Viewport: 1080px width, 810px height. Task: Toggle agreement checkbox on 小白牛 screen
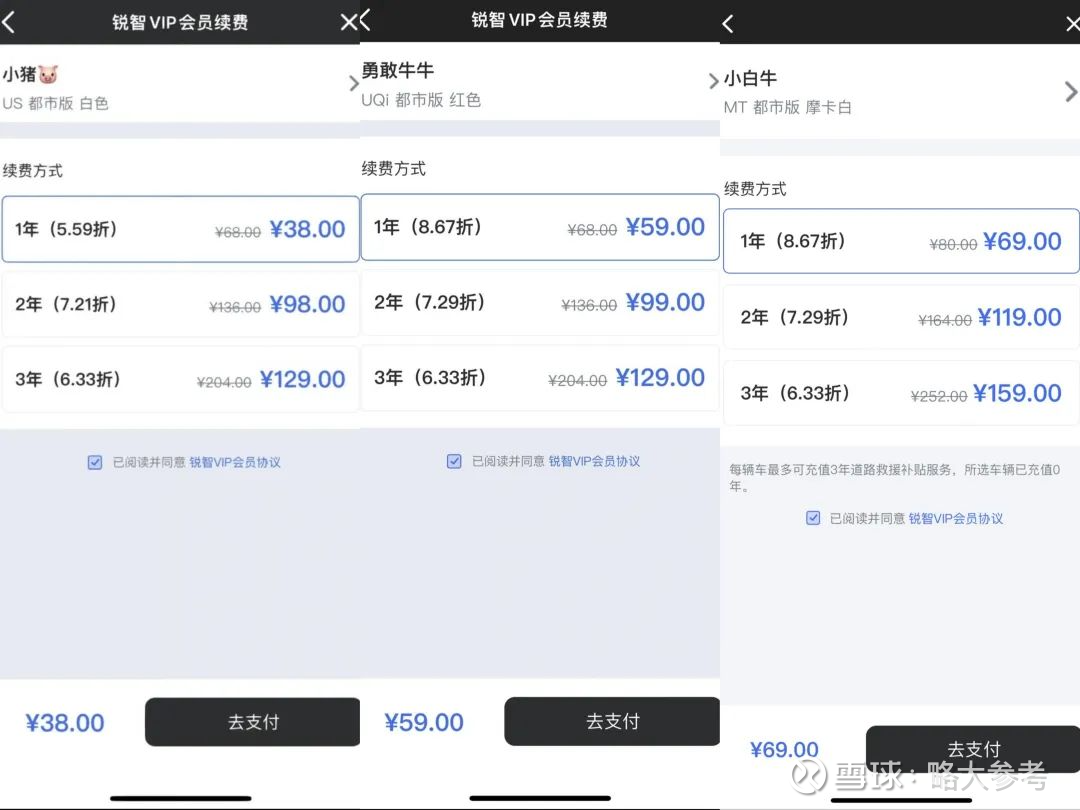(x=813, y=518)
